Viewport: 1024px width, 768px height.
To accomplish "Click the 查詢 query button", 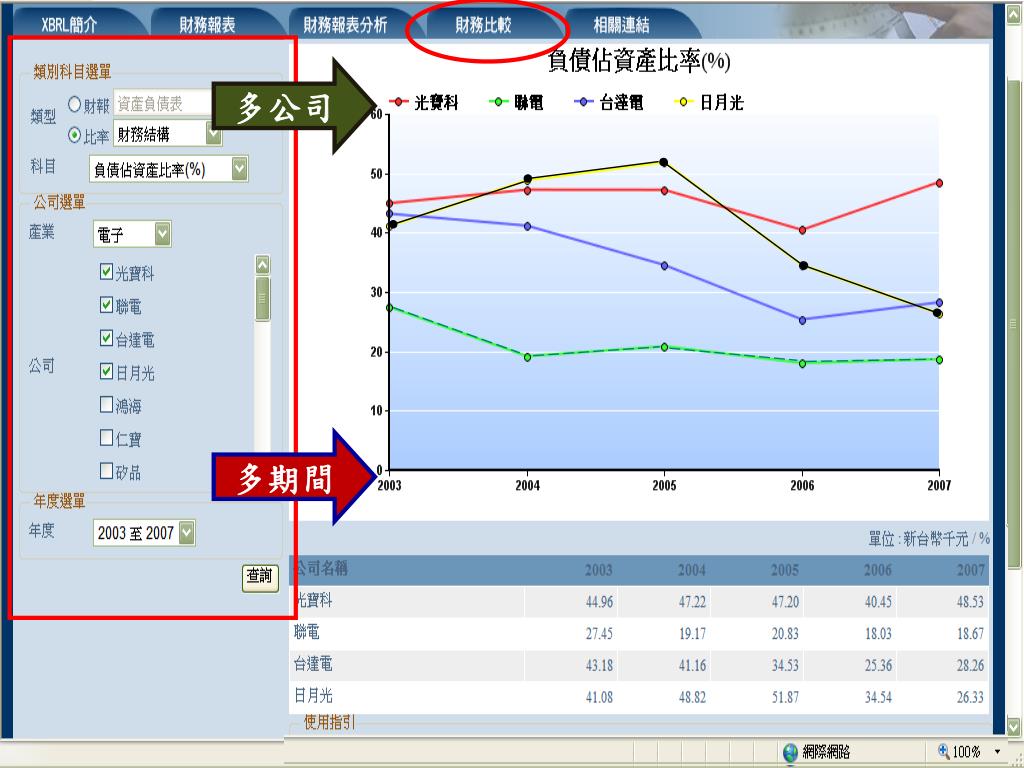I will [x=260, y=577].
